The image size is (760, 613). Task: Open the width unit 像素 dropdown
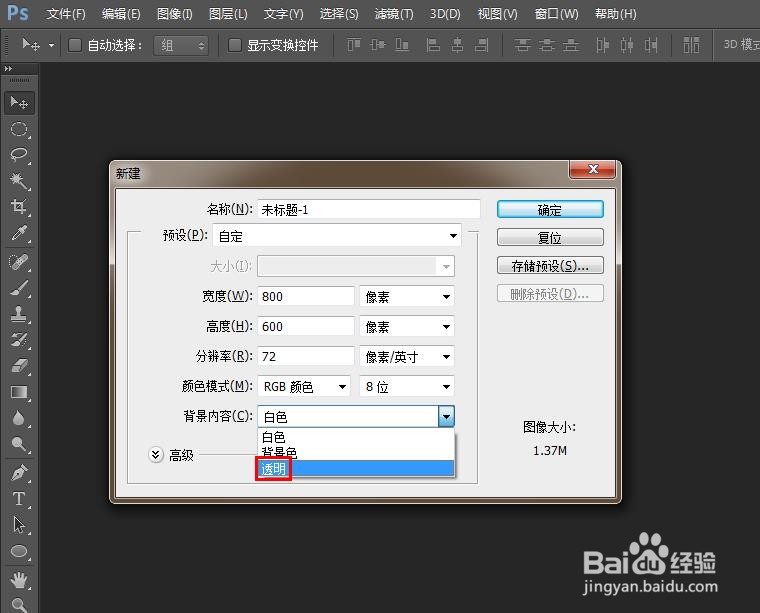click(407, 296)
